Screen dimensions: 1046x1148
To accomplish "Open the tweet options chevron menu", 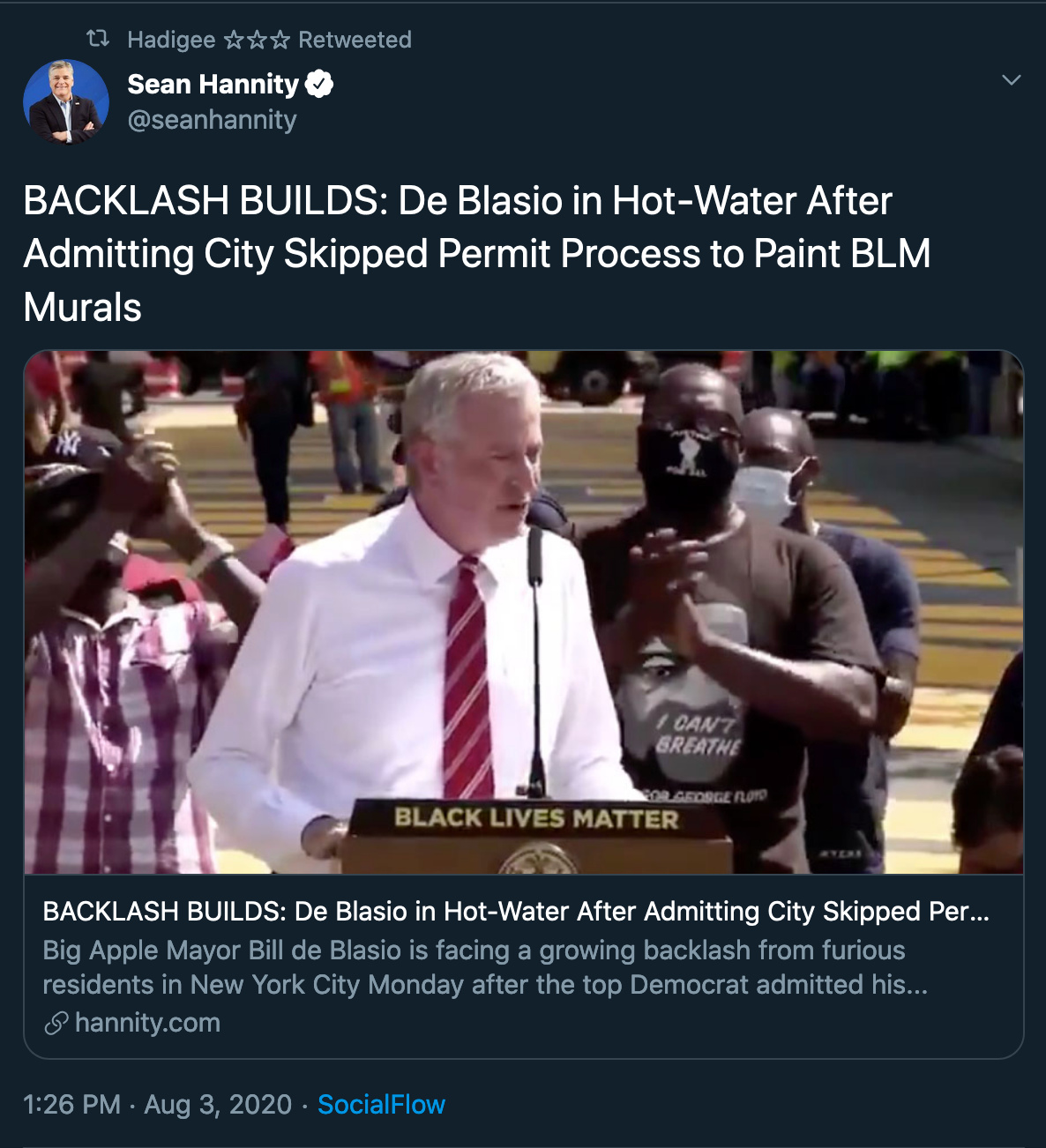I will click(x=1012, y=80).
